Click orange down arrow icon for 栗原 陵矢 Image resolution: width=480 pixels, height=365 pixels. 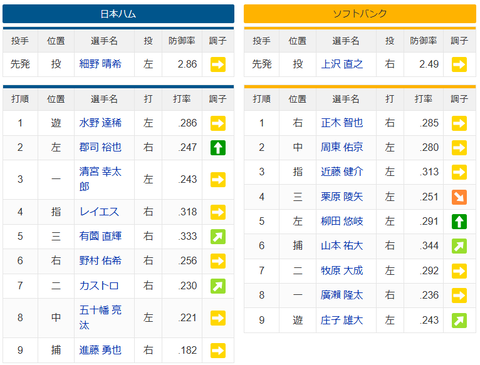459,197
